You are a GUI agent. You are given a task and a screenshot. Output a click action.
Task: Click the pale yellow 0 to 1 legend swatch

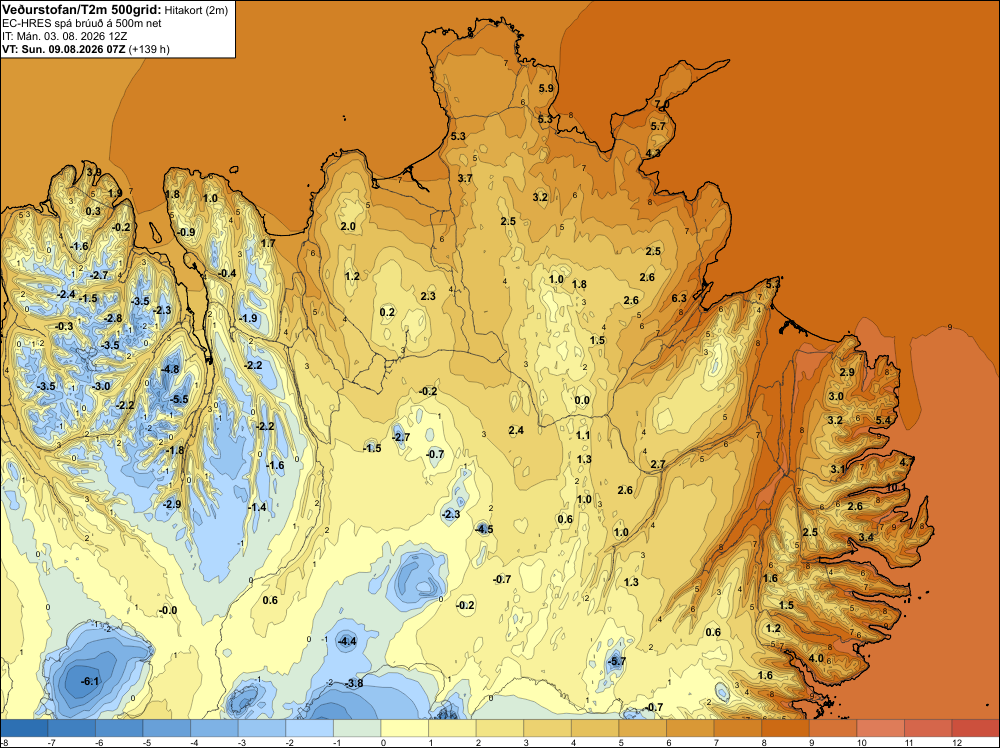coord(404,728)
